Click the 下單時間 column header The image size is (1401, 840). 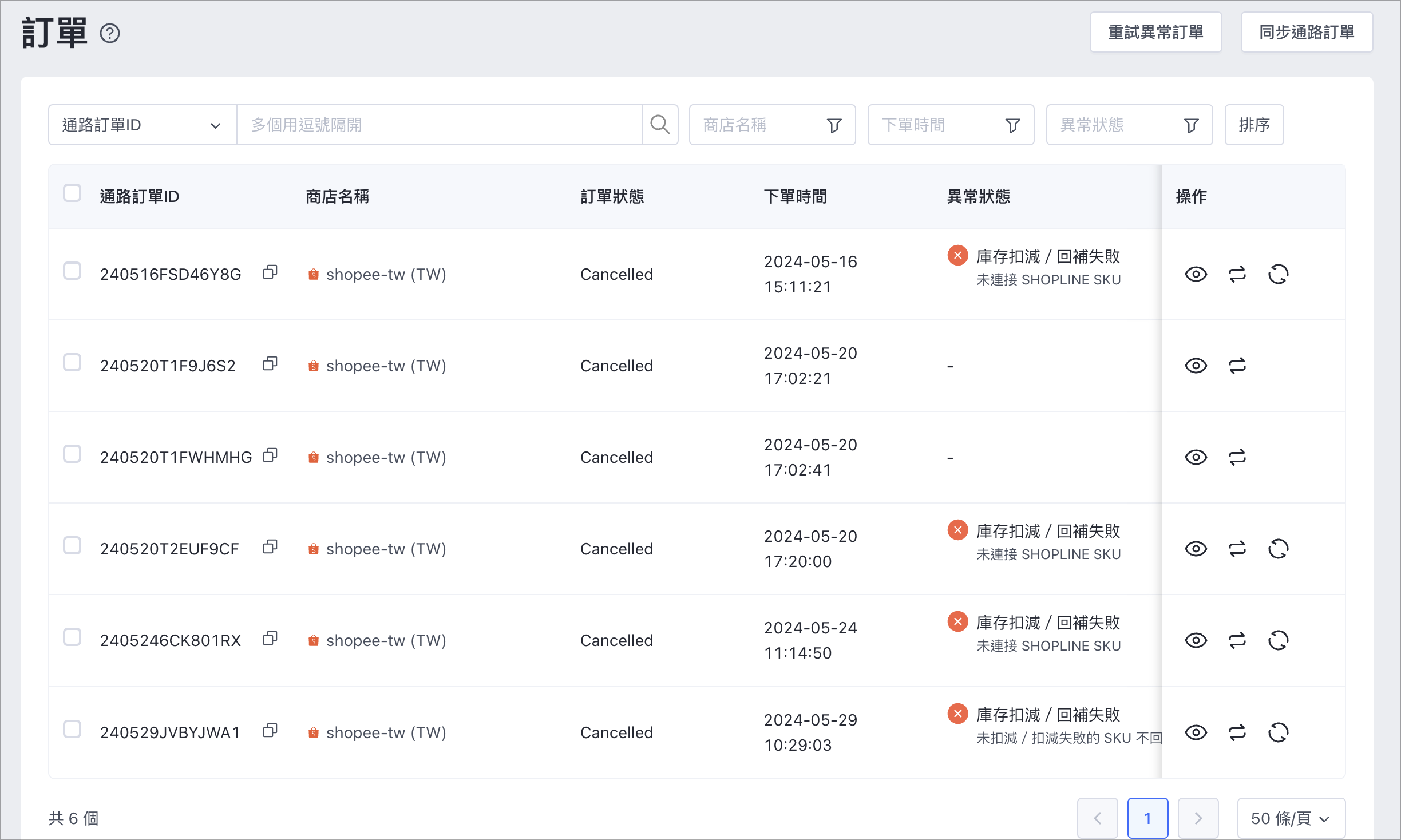[796, 196]
